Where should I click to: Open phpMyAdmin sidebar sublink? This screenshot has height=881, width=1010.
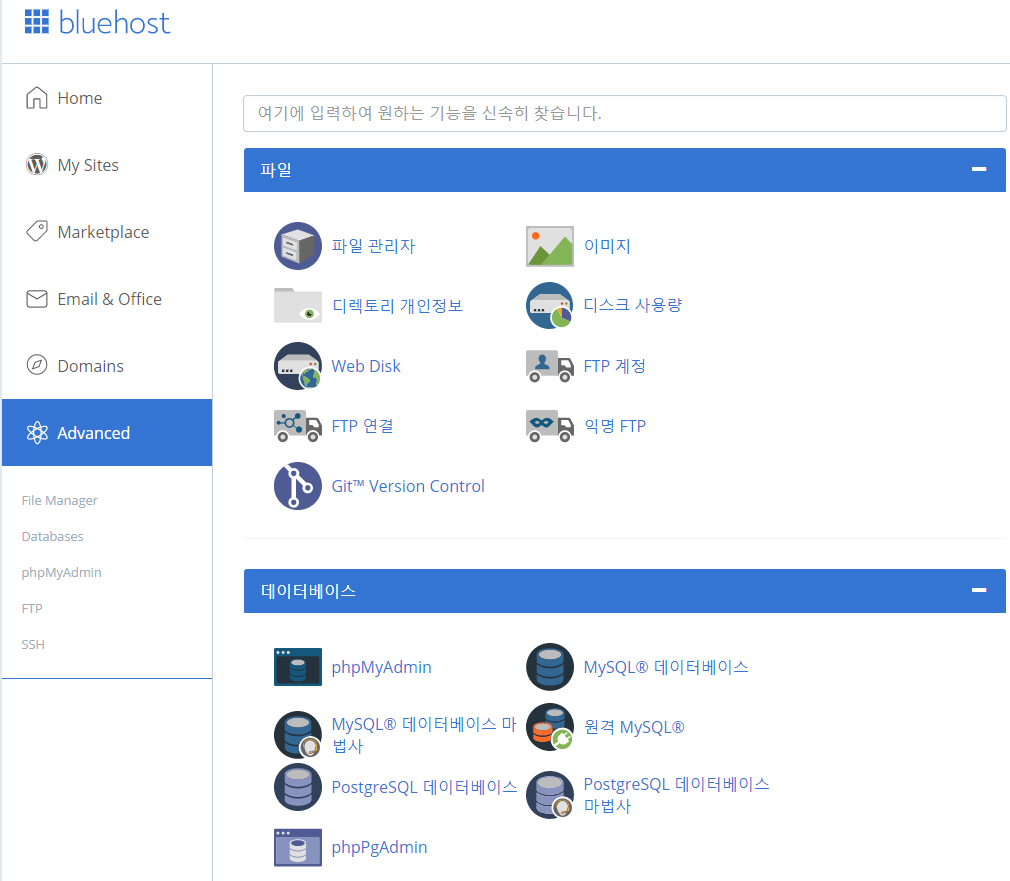click(62, 573)
